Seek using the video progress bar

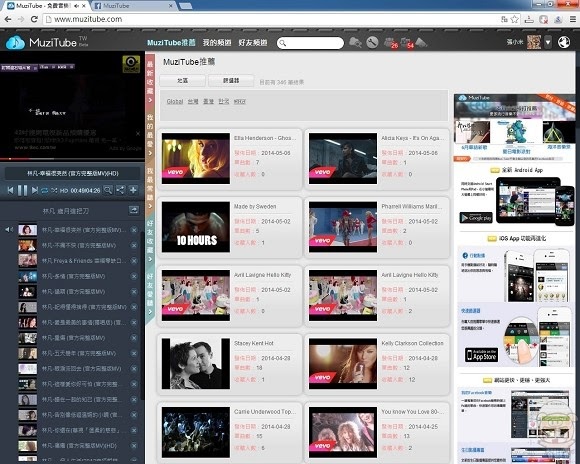(72, 159)
